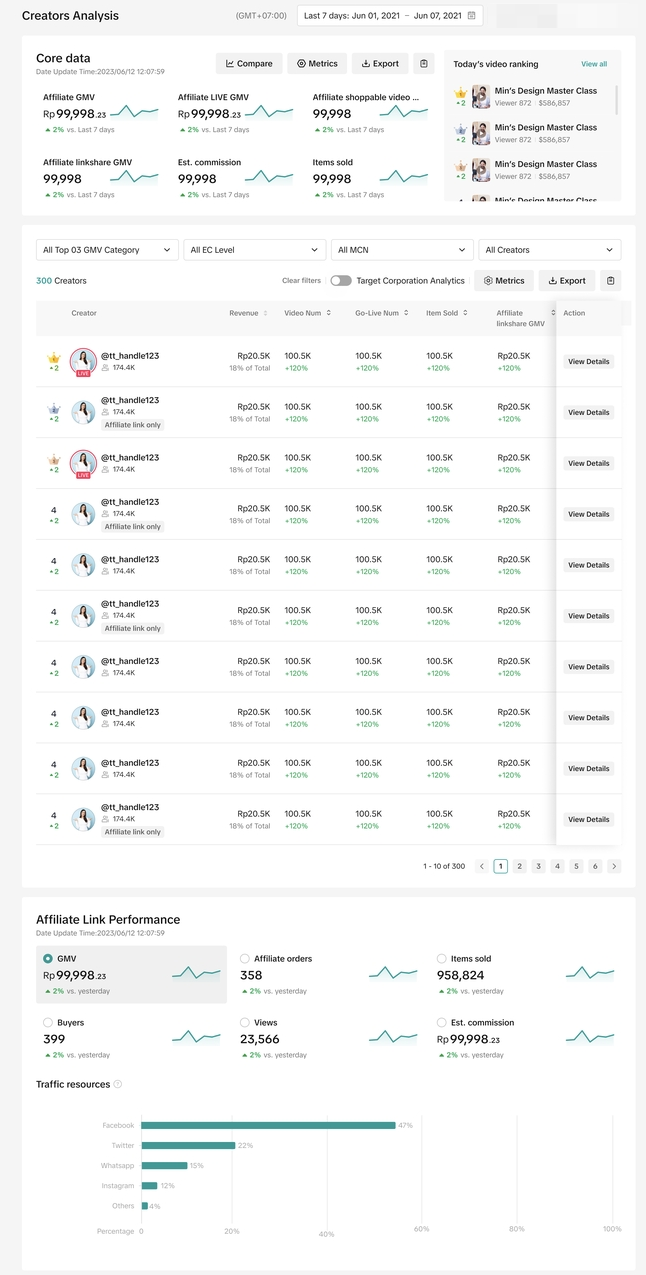This screenshot has width=646, height=1275.
Task: Expand All Top 03 GMV Category dropdown
Action: 107,250
